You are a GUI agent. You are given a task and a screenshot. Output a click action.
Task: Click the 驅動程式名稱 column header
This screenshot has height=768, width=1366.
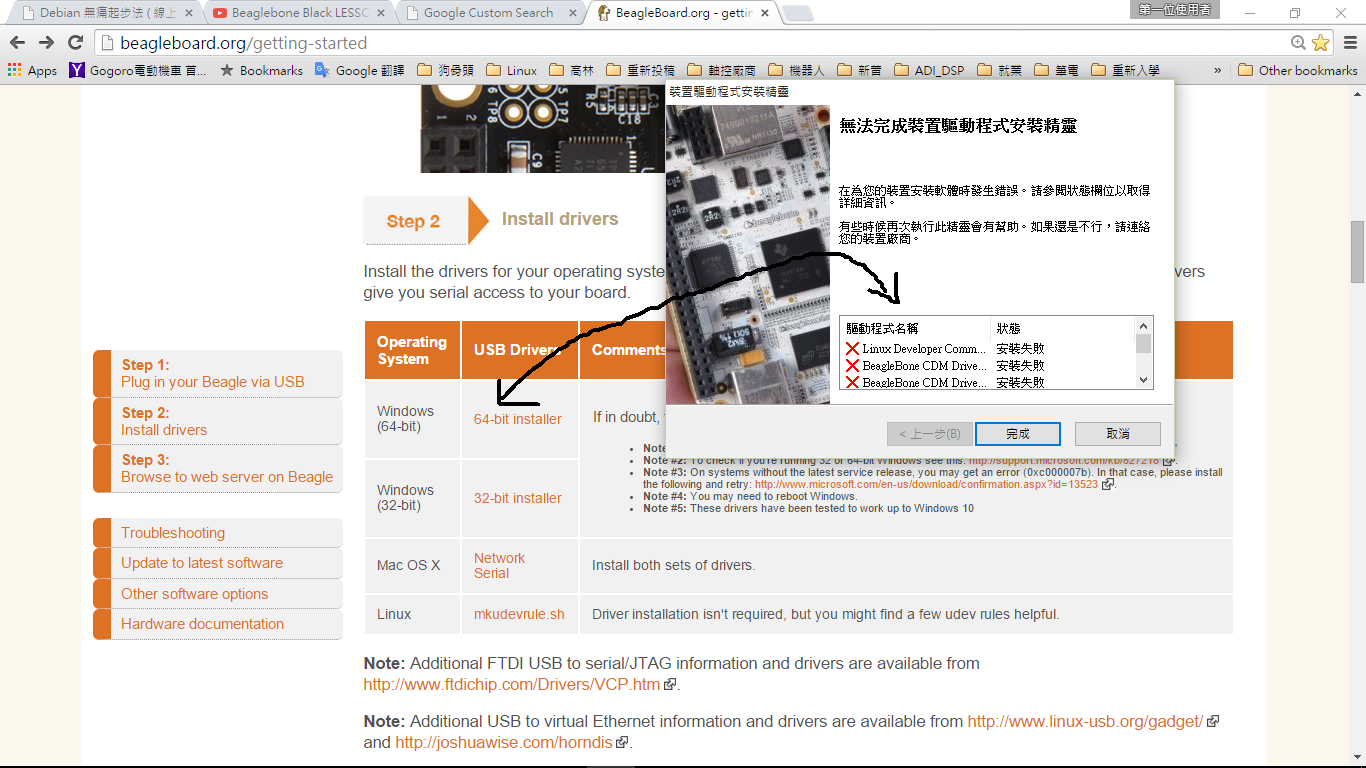[915, 328]
